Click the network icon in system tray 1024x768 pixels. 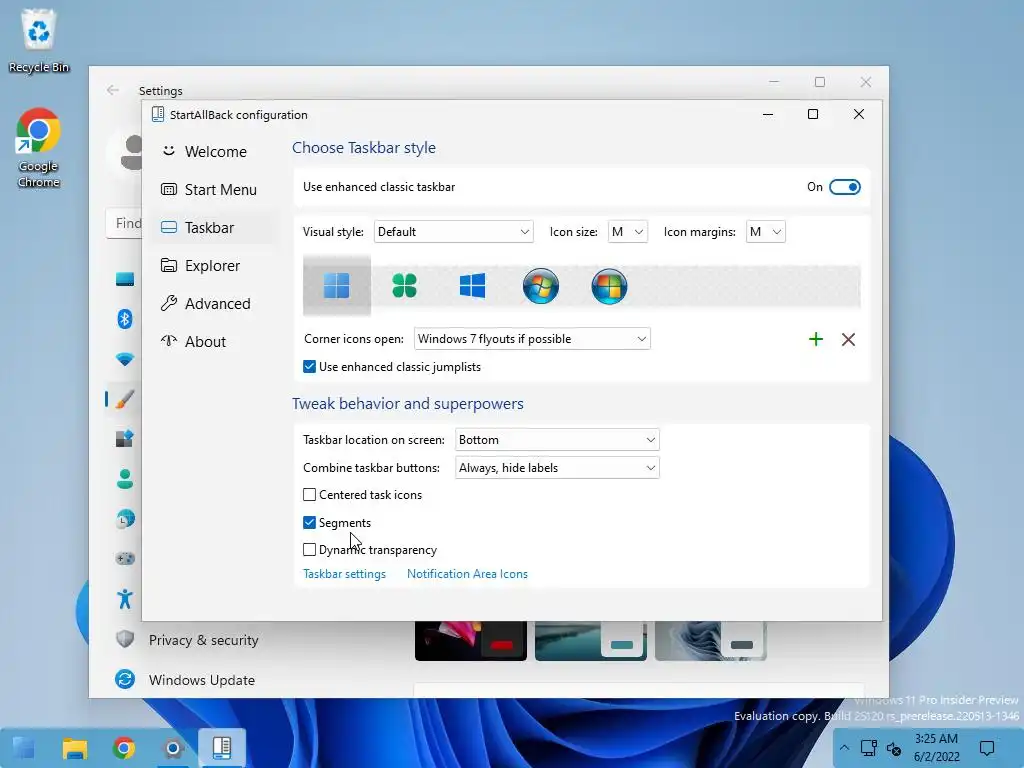pos(869,748)
